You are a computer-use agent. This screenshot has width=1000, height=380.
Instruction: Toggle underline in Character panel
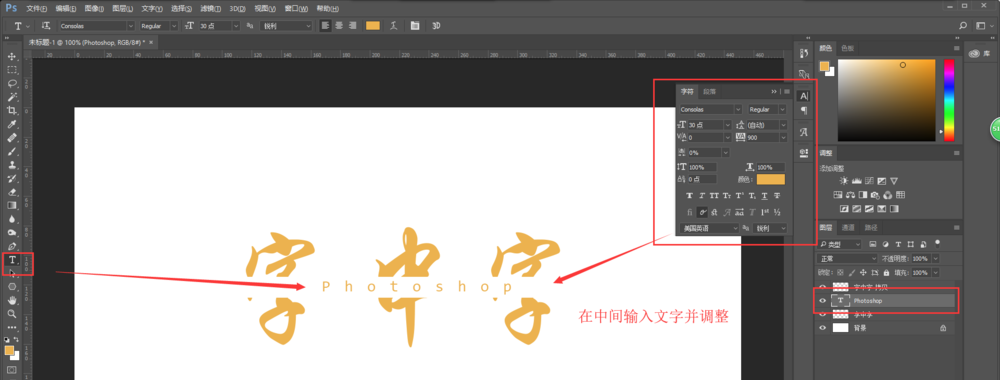click(765, 196)
